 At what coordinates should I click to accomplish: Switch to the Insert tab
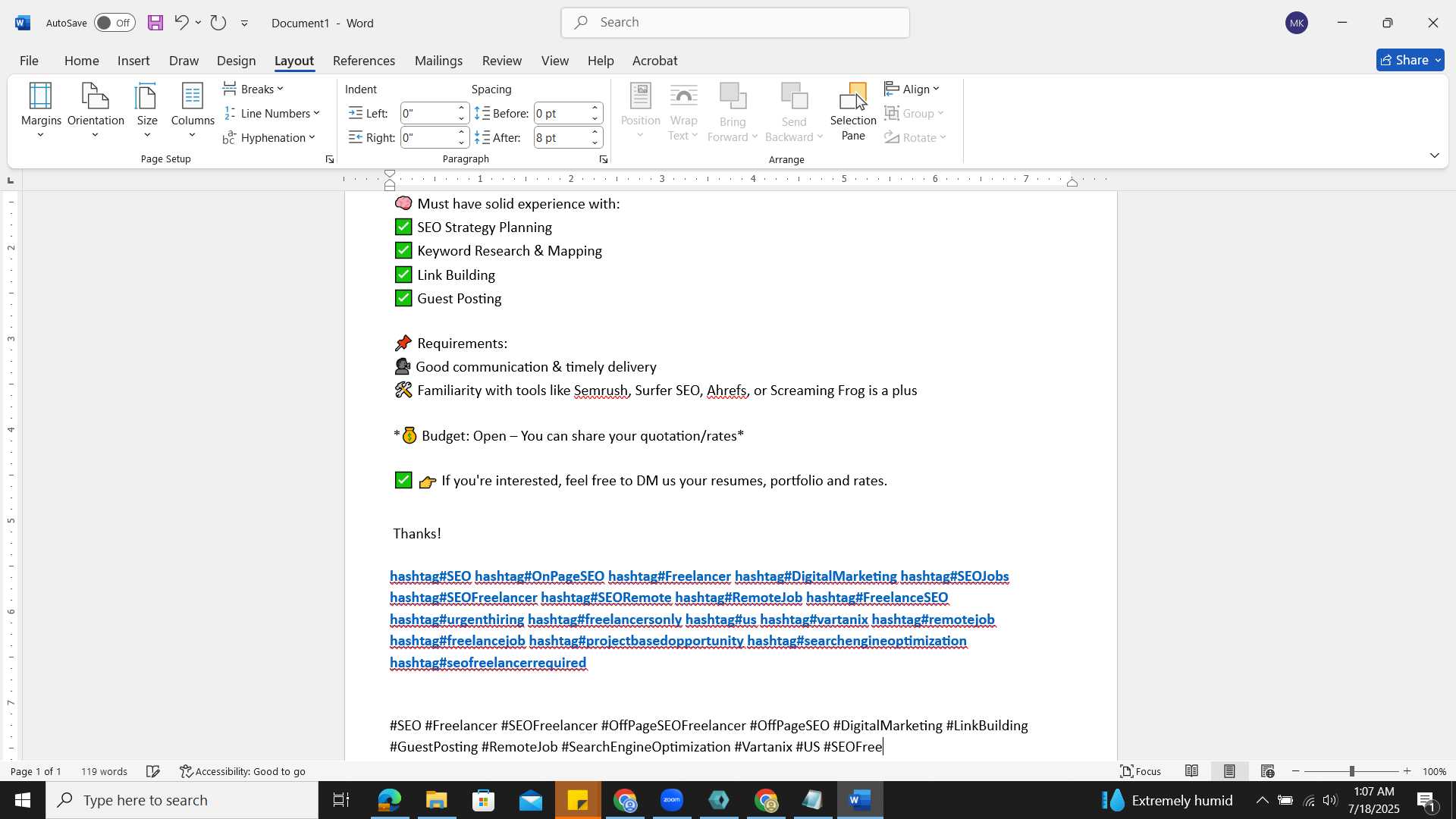pos(133,61)
